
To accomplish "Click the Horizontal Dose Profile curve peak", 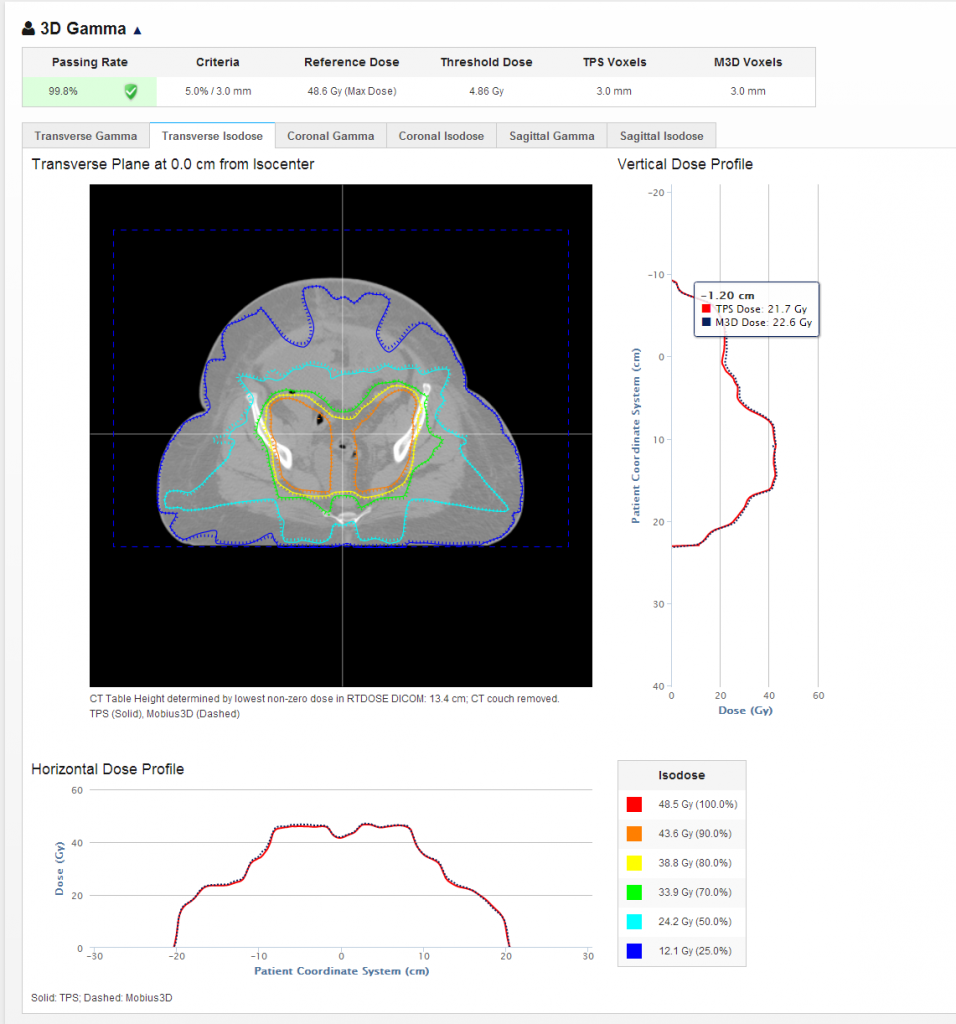I will click(x=366, y=824).
